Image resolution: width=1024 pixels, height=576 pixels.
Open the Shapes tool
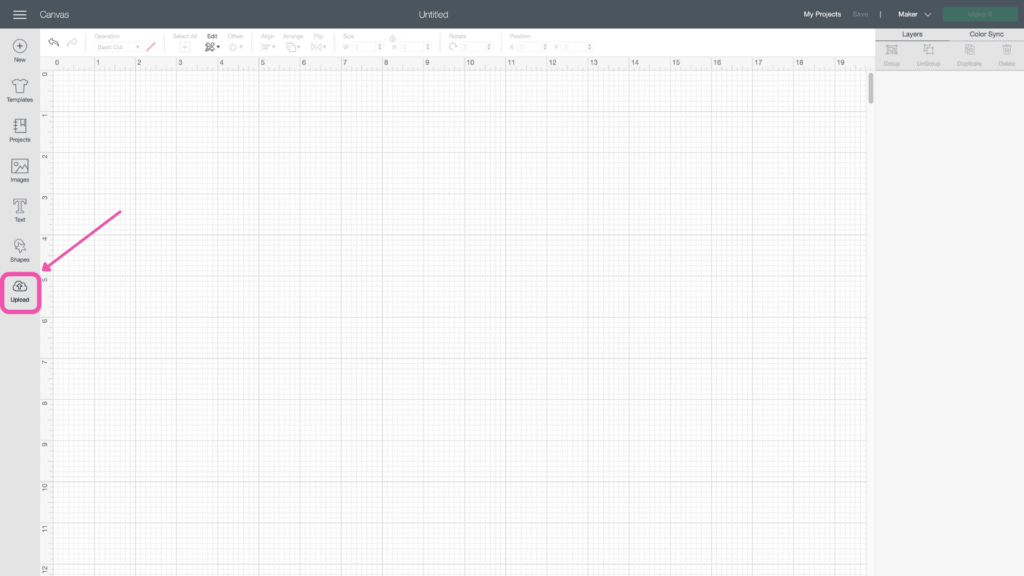(20, 250)
